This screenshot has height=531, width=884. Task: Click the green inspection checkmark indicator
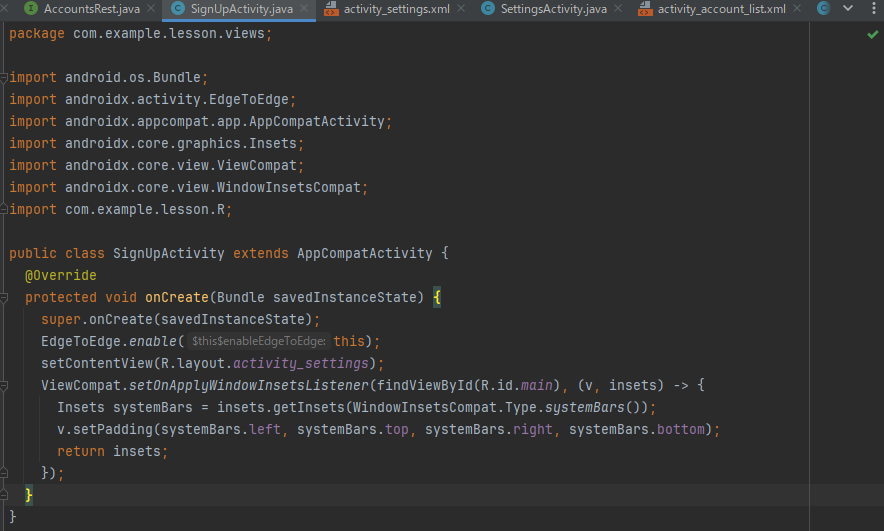[x=873, y=35]
